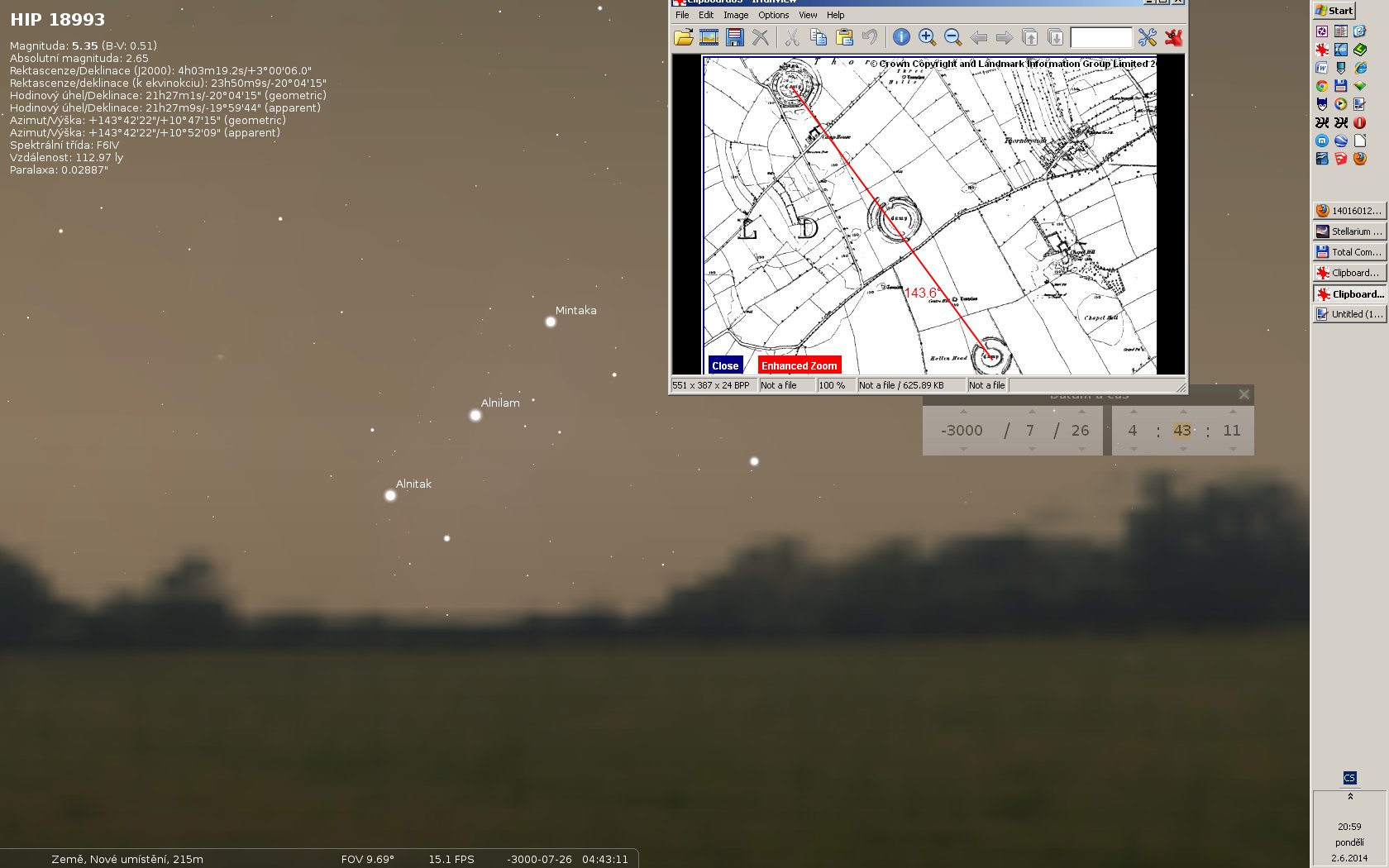Zoom out with the minus magnifier icon
1389x868 pixels.
click(952, 37)
